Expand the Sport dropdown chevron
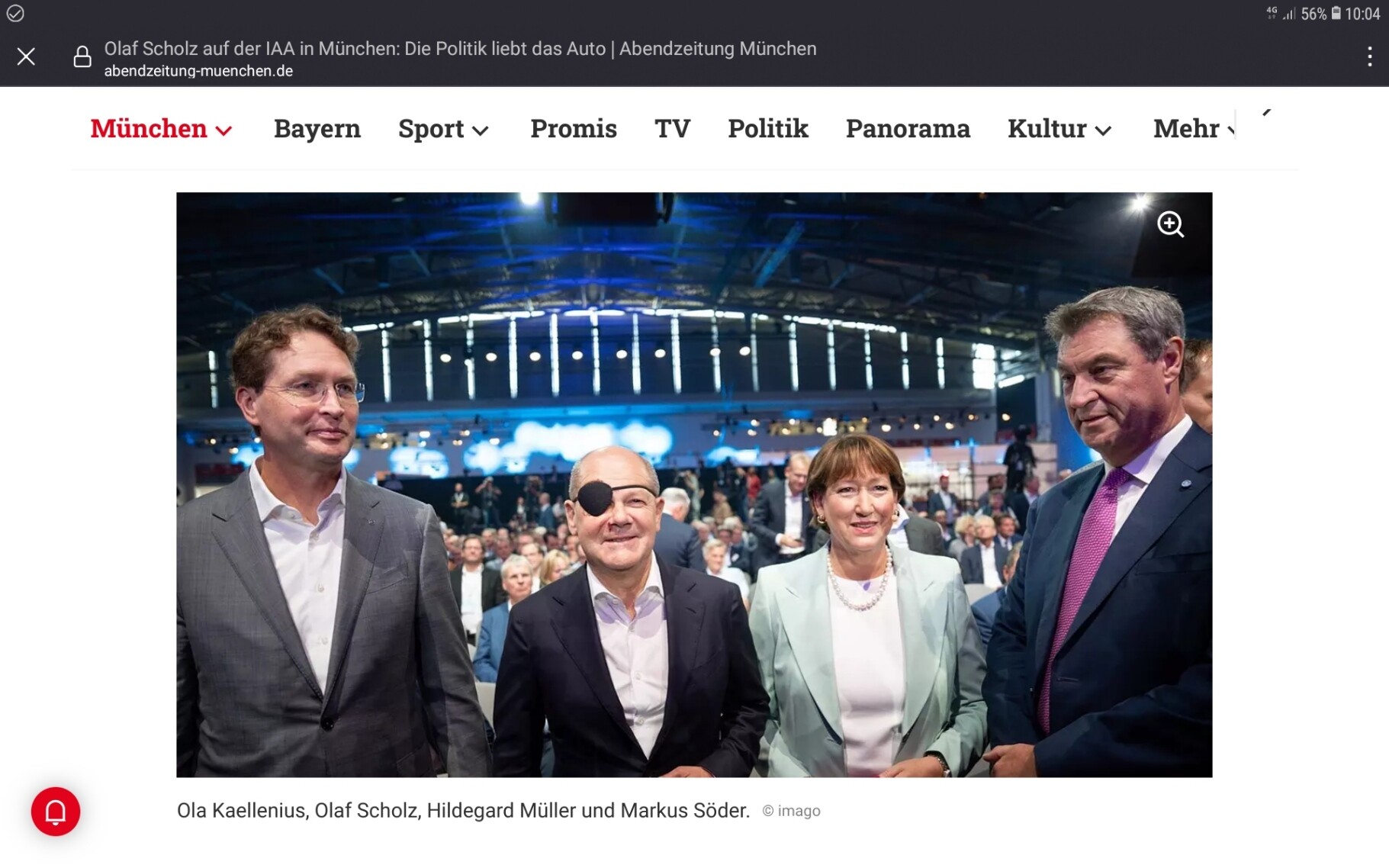Screen dimensions: 1389x868 [x=481, y=131]
